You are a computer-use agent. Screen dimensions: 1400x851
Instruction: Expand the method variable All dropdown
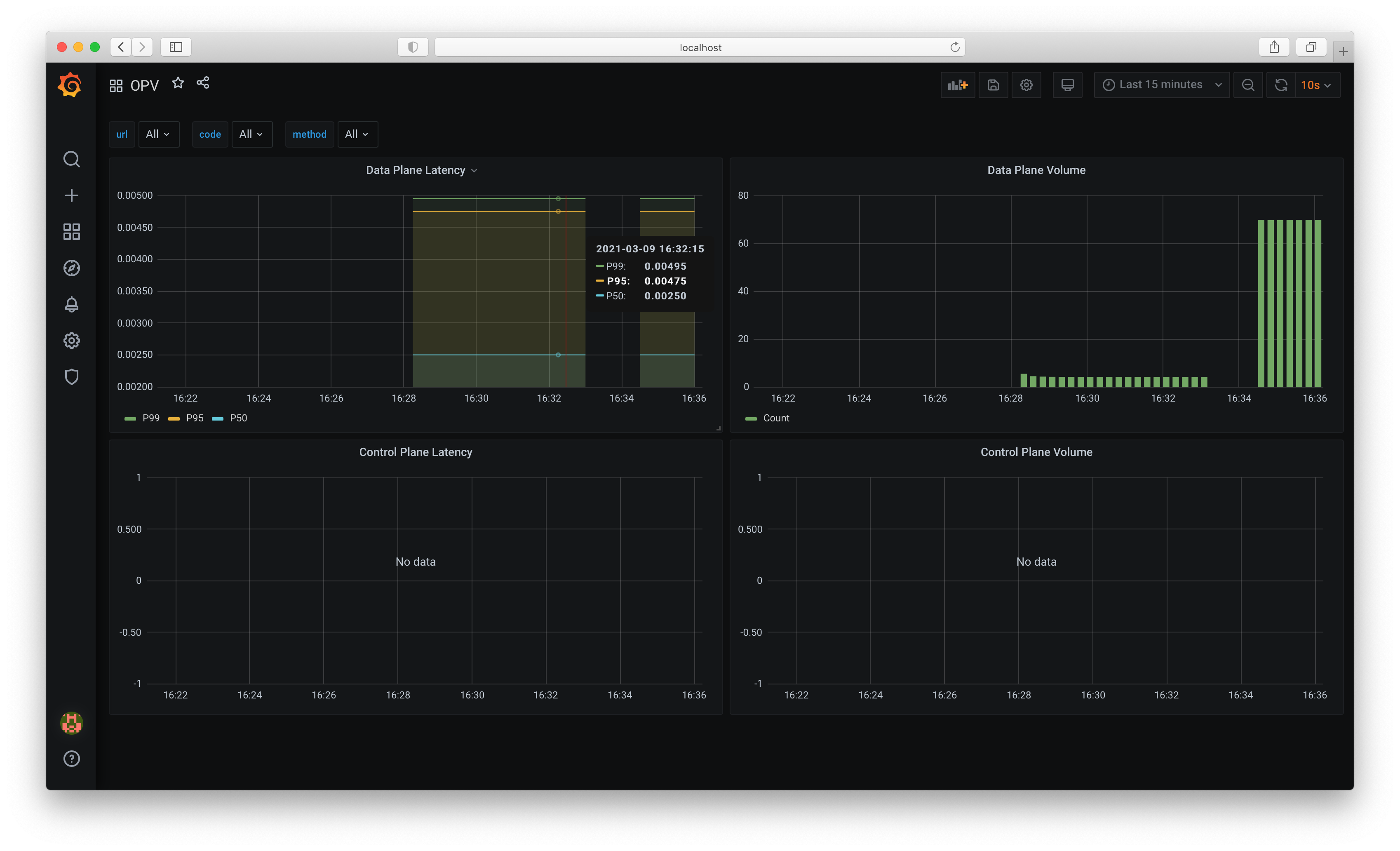click(x=357, y=134)
